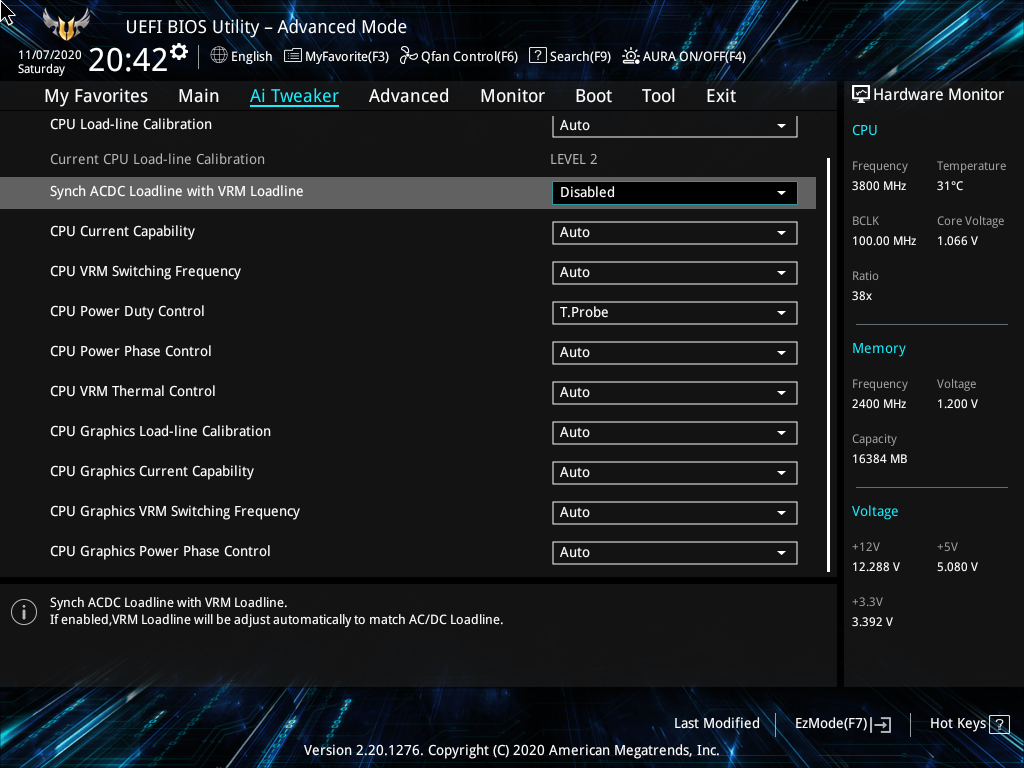Image resolution: width=1024 pixels, height=768 pixels.
Task: Click the TUF logo emblem
Action: 66,26
